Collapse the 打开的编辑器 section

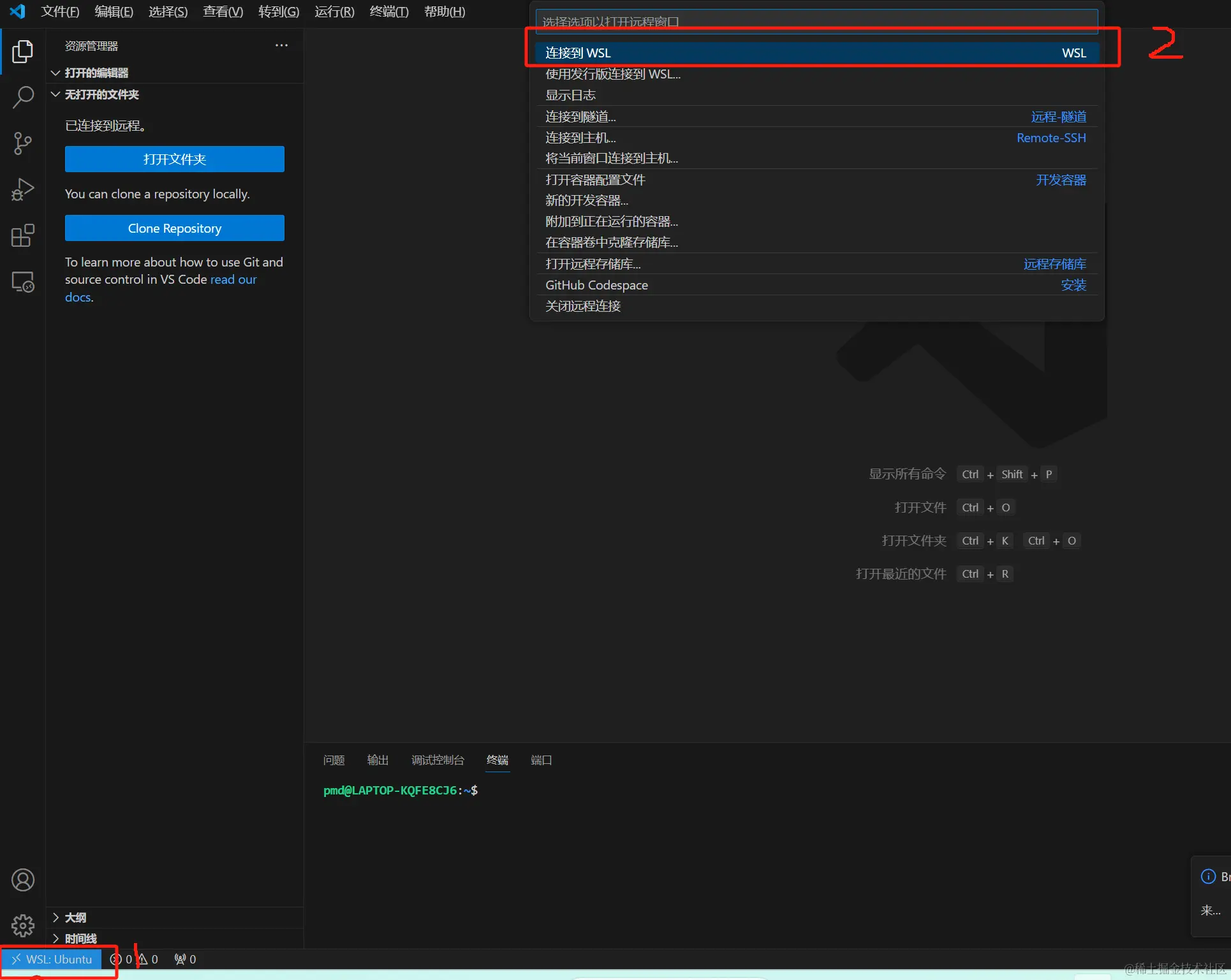click(176, 73)
